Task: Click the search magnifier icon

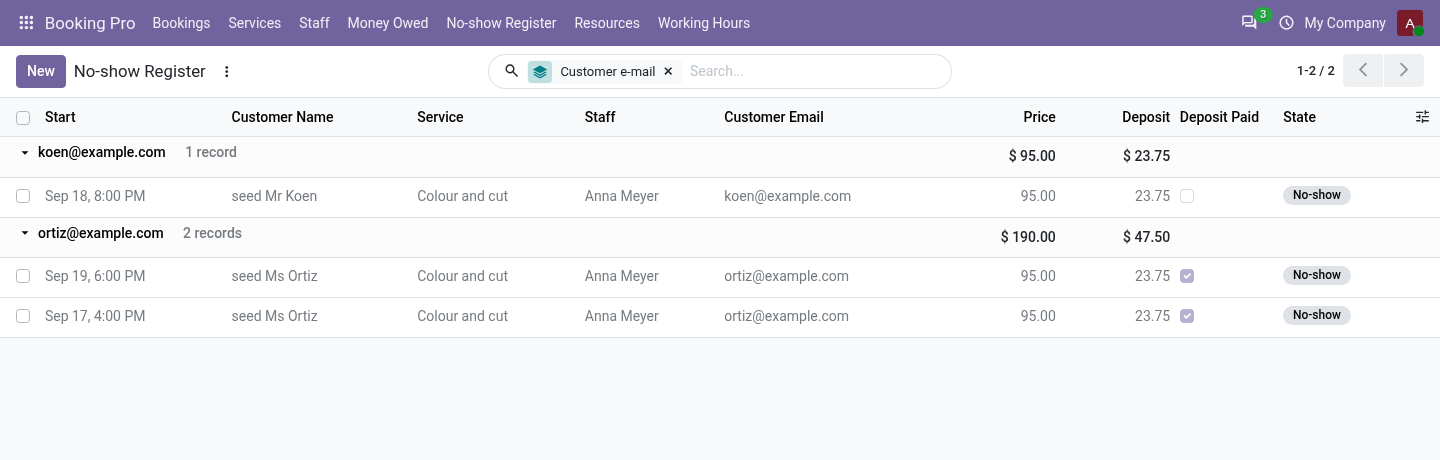Action: (511, 71)
